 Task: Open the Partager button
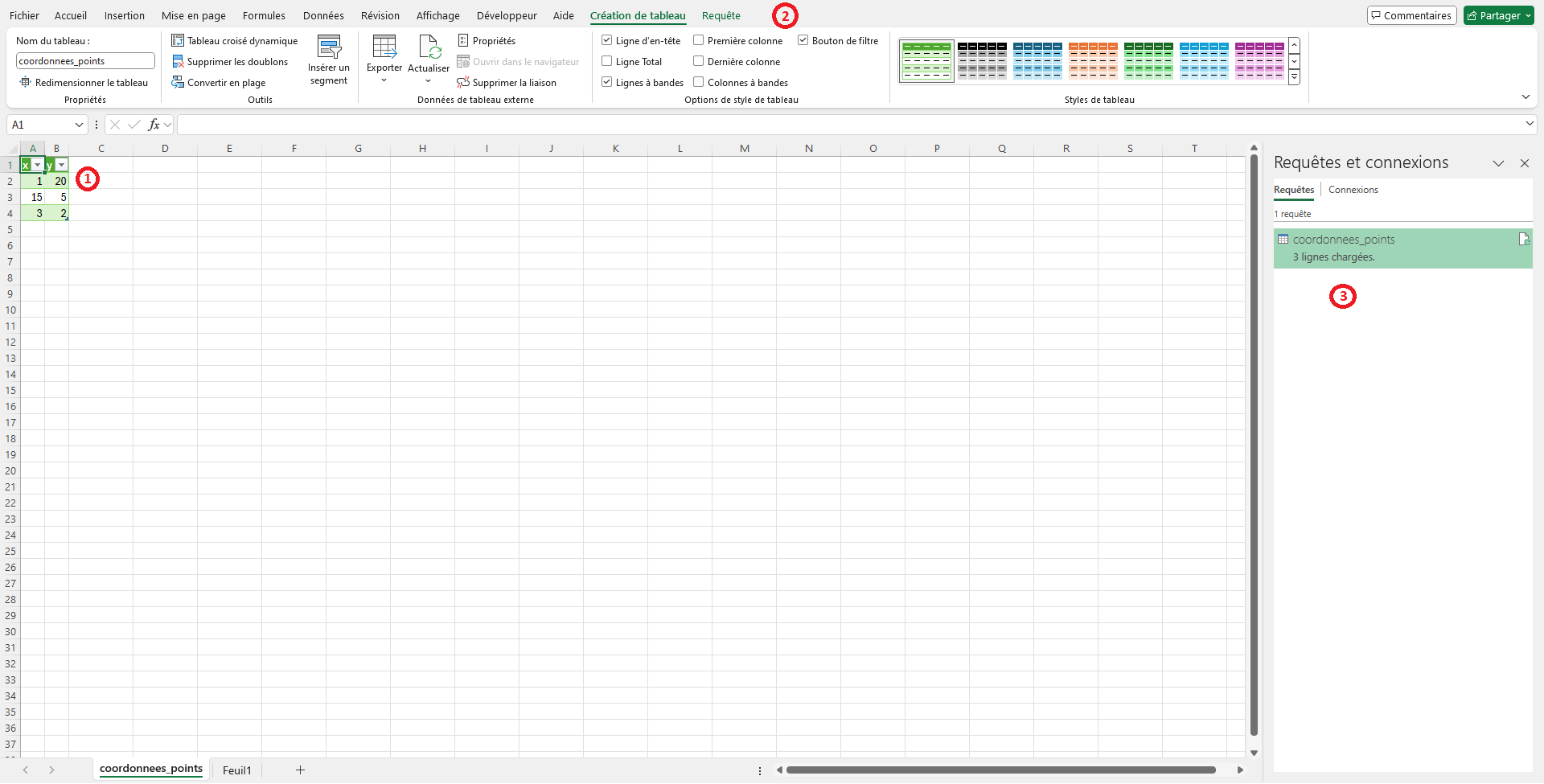(x=1499, y=15)
